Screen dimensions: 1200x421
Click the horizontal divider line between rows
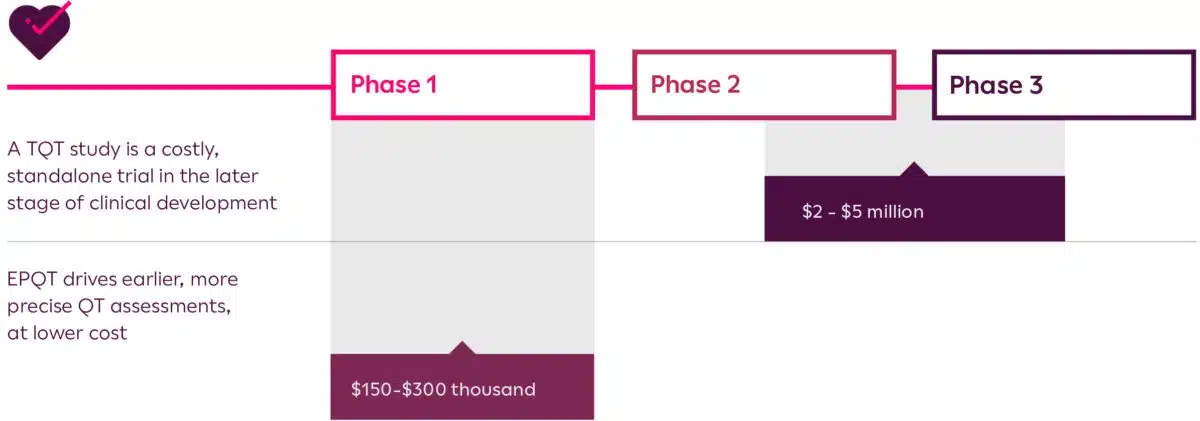tap(601, 242)
